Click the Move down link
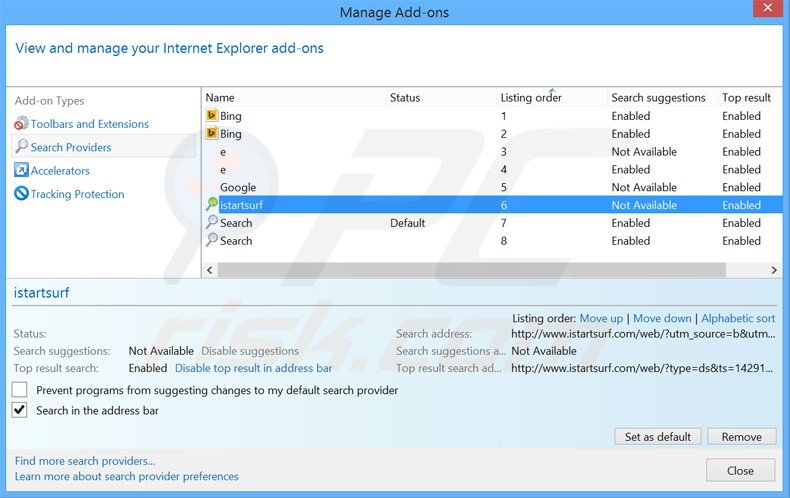Screen dimensions: 790x498 (662, 318)
